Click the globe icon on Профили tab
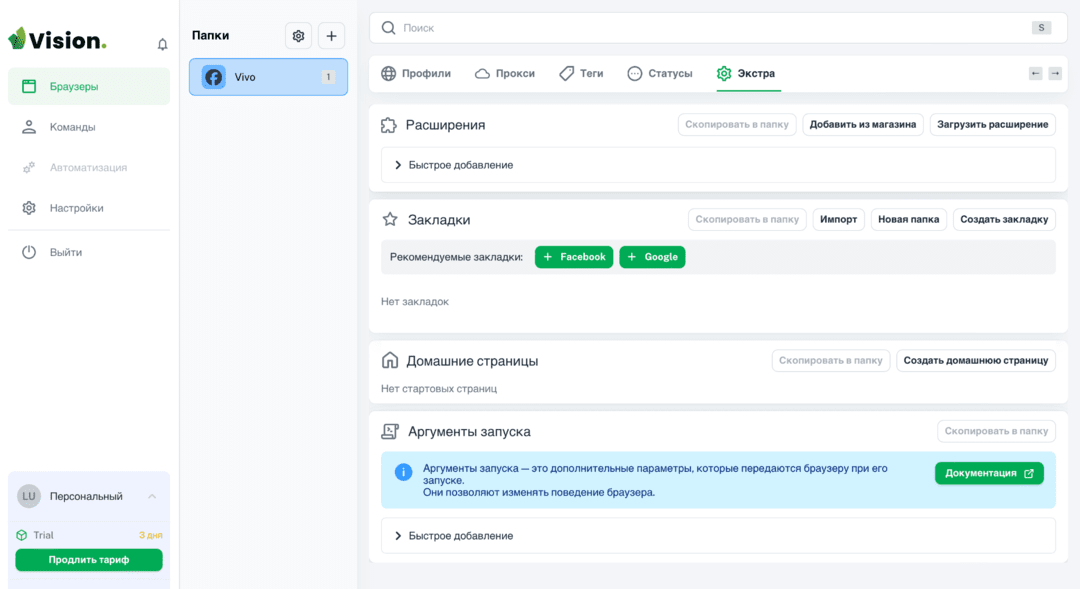Screen dimensions: 1080x589 point(388,73)
